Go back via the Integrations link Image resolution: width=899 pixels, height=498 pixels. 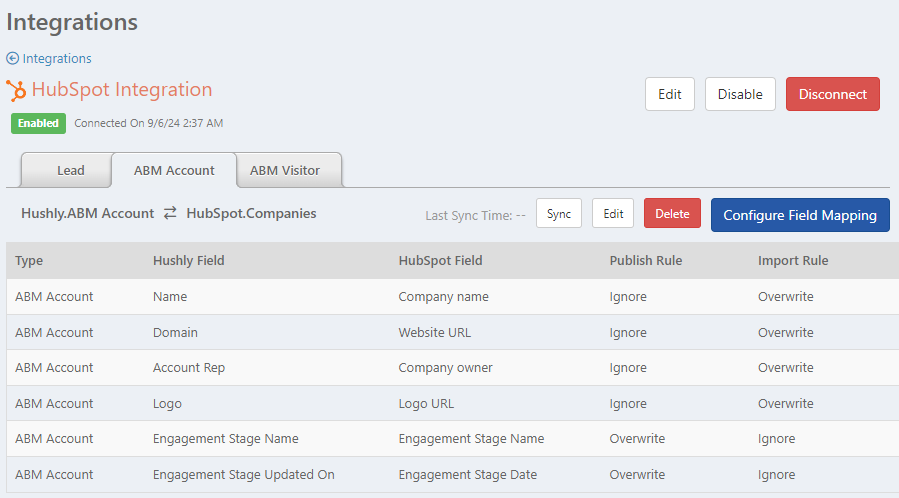(57, 58)
